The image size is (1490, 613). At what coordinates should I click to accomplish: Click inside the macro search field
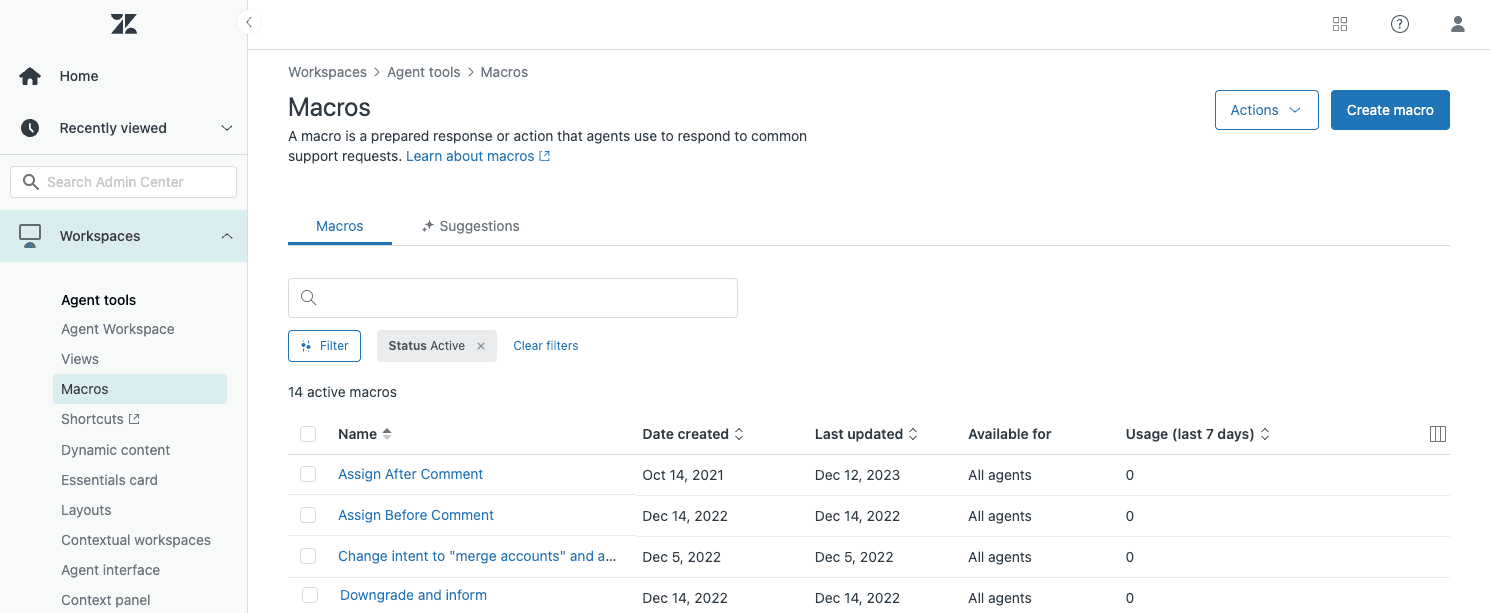pos(512,297)
